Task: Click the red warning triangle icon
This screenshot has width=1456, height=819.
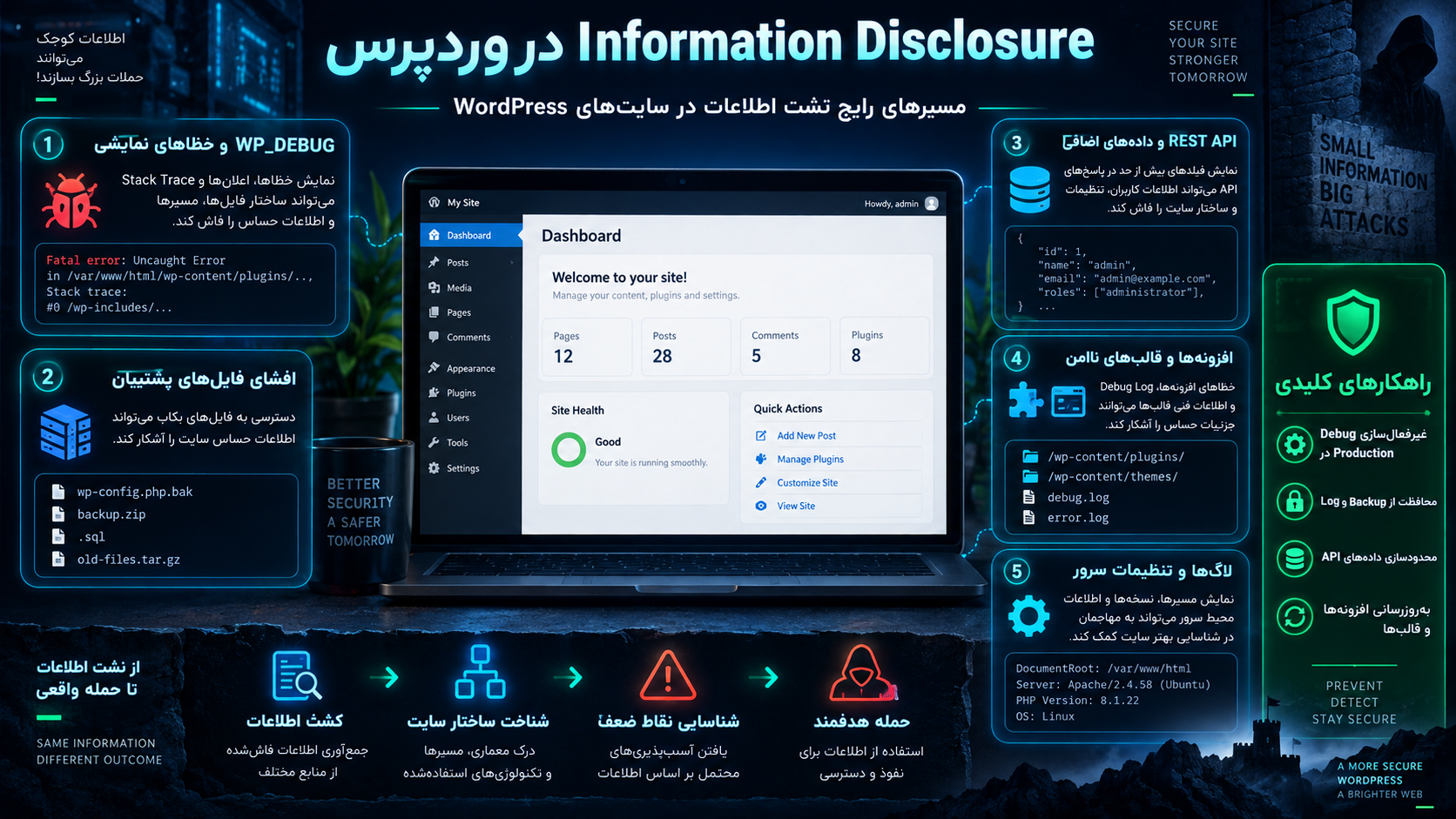Action: coord(668,675)
